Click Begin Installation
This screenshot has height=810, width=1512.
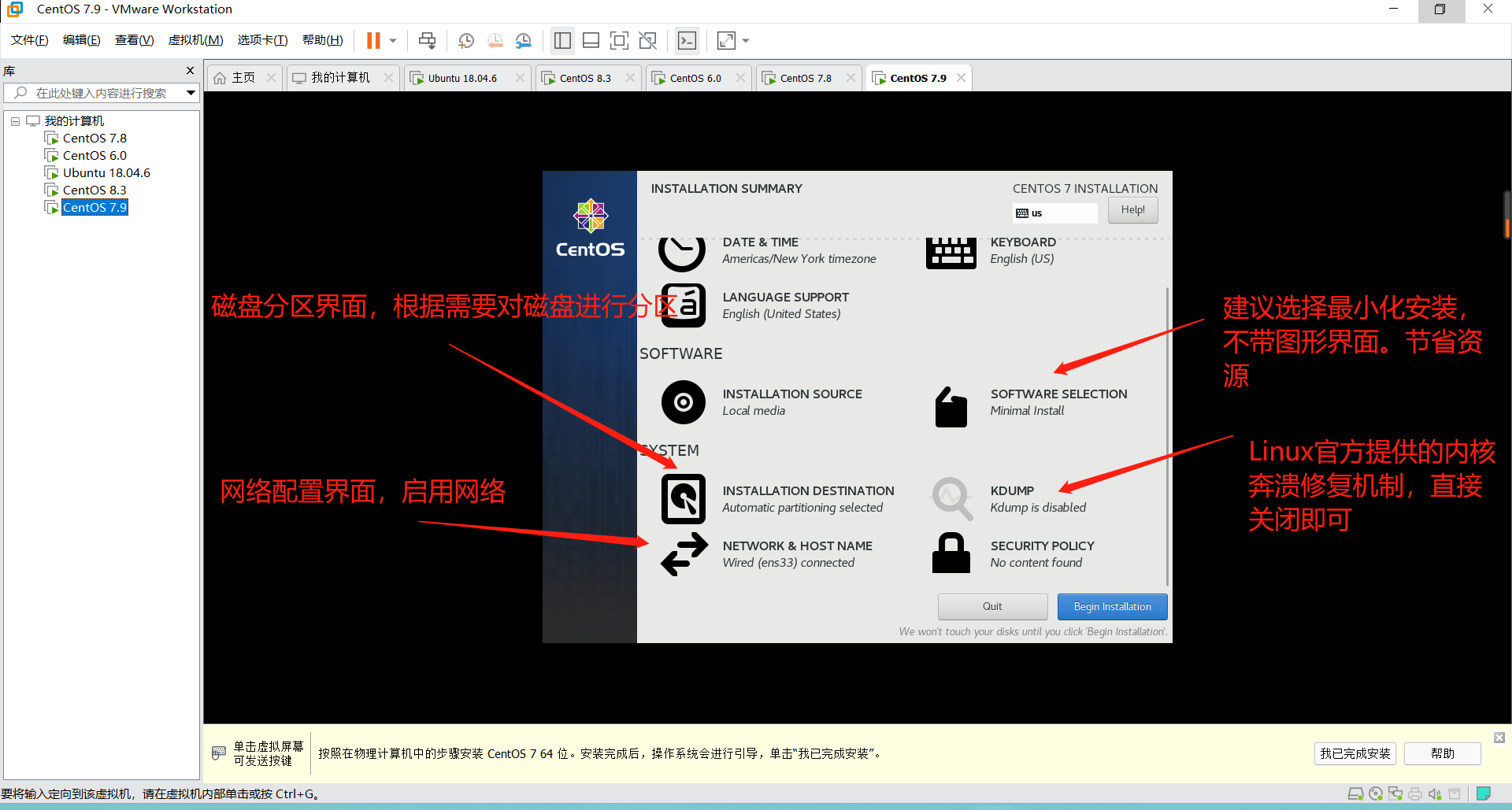pos(1112,607)
